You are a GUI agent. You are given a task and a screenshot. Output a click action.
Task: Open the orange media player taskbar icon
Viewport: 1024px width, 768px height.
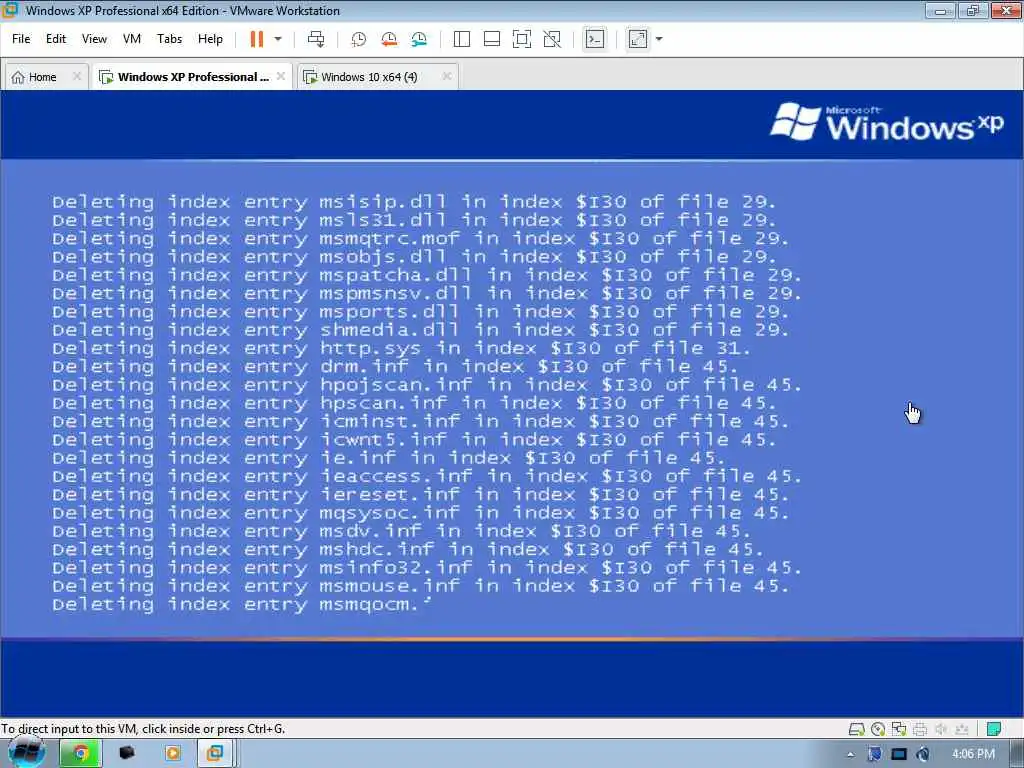[x=172, y=754]
